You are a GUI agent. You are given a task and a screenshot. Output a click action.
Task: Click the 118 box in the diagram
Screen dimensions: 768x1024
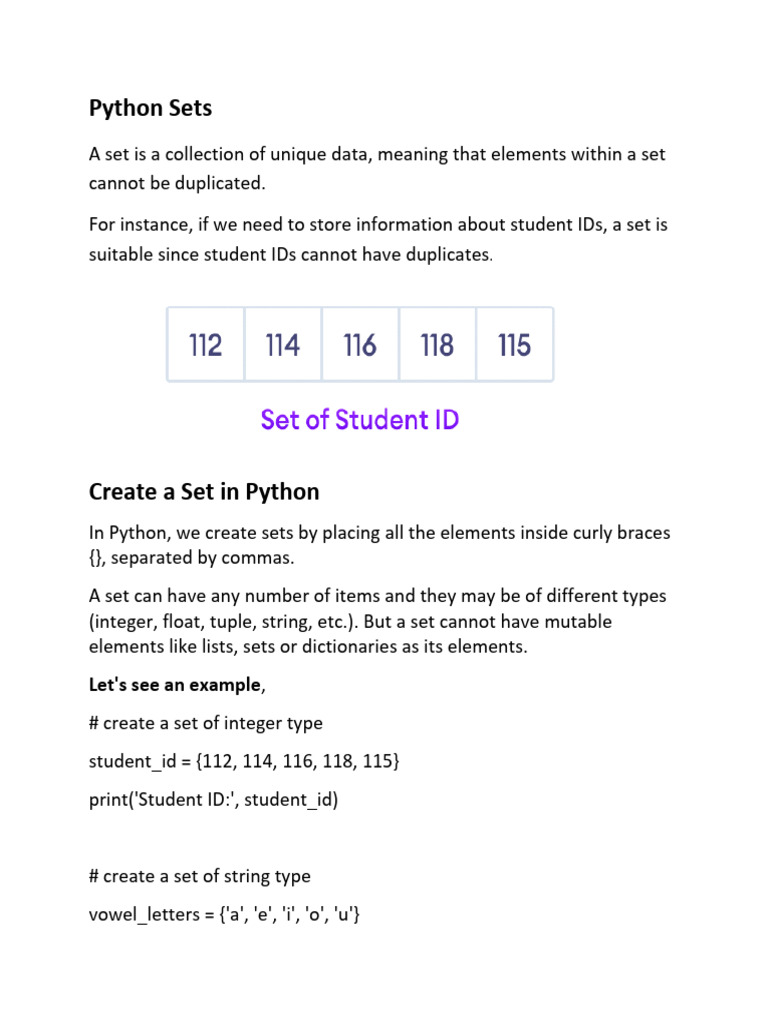tap(437, 345)
